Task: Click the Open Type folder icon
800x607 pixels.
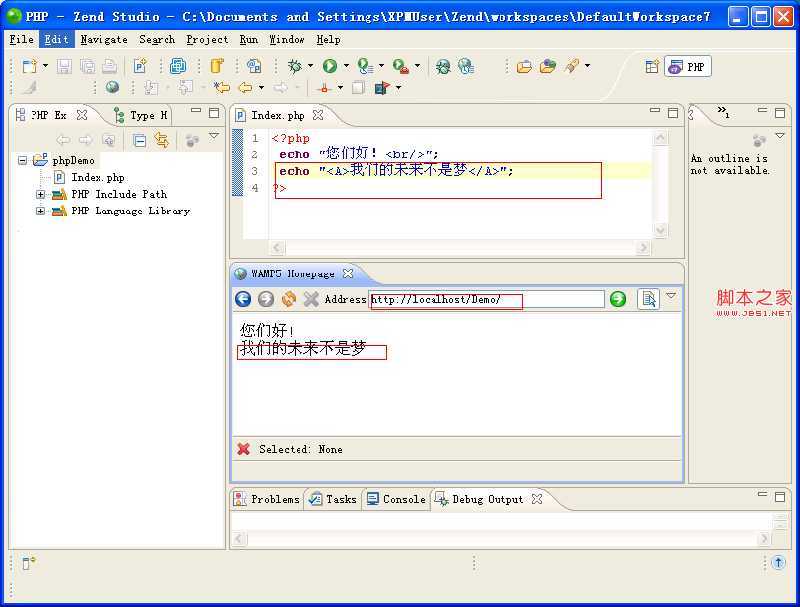Action: click(524, 66)
